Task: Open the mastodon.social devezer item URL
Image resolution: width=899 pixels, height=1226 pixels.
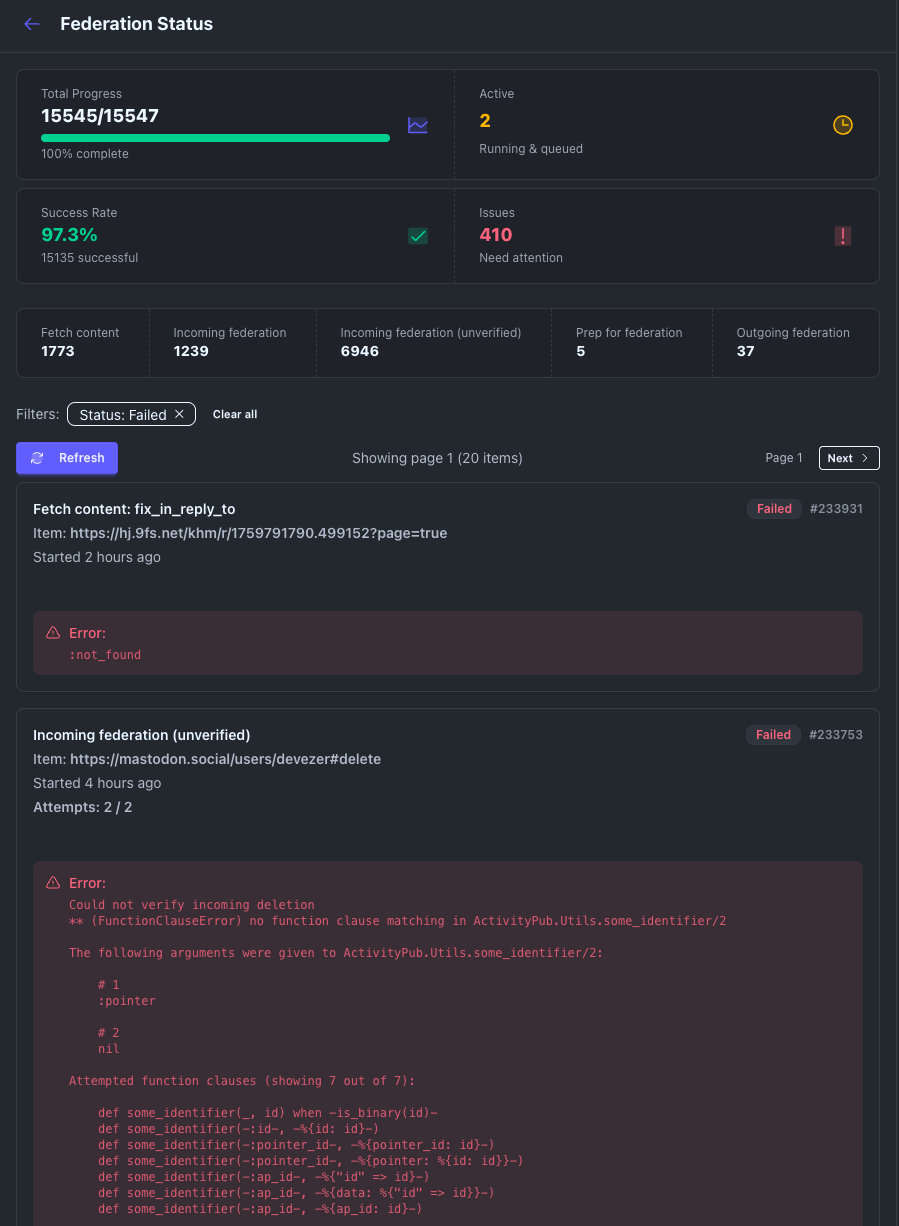Action: (x=225, y=759)
